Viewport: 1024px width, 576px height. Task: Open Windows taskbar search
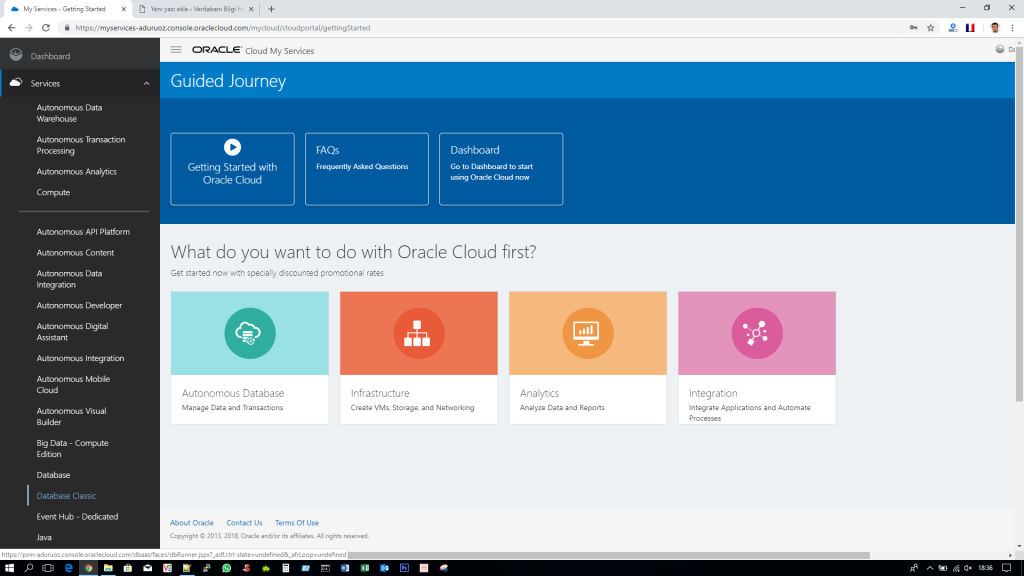coord(29,568)
